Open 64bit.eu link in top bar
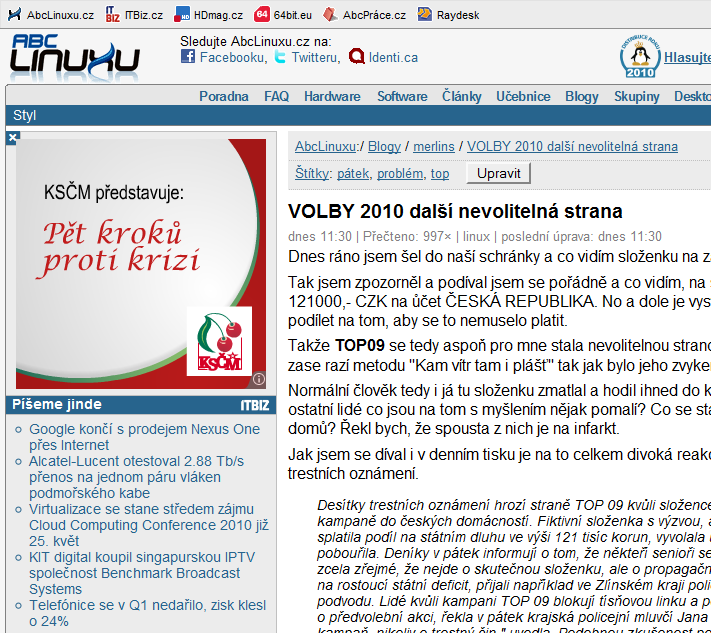This screenshot has width=711, height=633. (292, 15)
